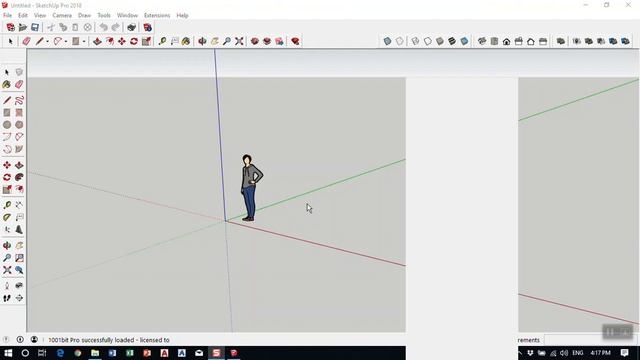Viewport: 640px width, 360px height.
Task: Select the Zoom magnifier in horizontal toolbar
Action: point(227,41)
